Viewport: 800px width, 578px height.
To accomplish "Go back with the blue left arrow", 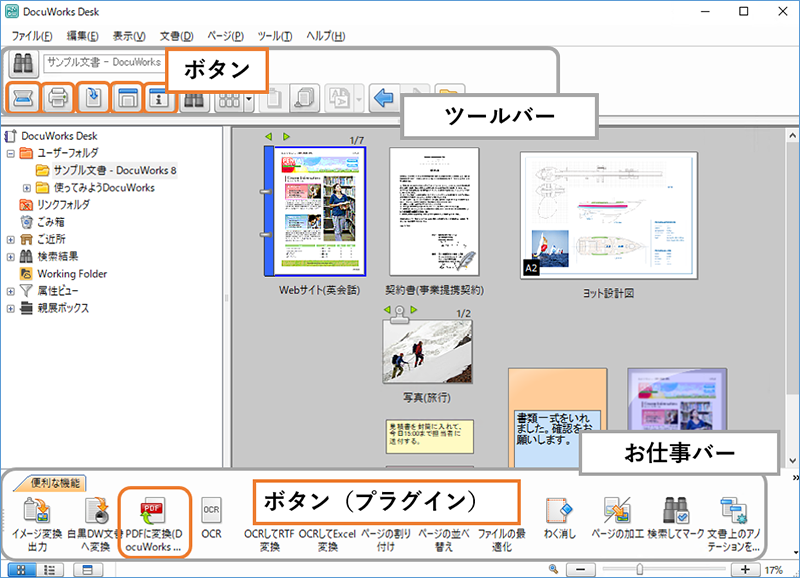I will point(384,97).
